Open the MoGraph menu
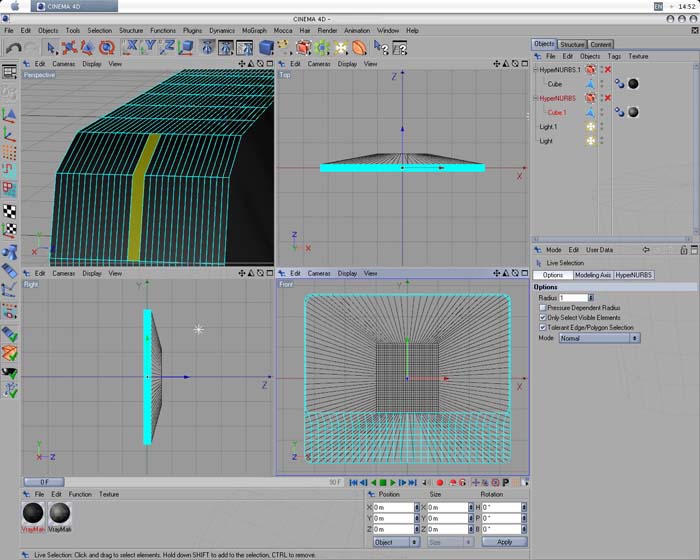Screen dimensions: 700x560 click(254, 30)
